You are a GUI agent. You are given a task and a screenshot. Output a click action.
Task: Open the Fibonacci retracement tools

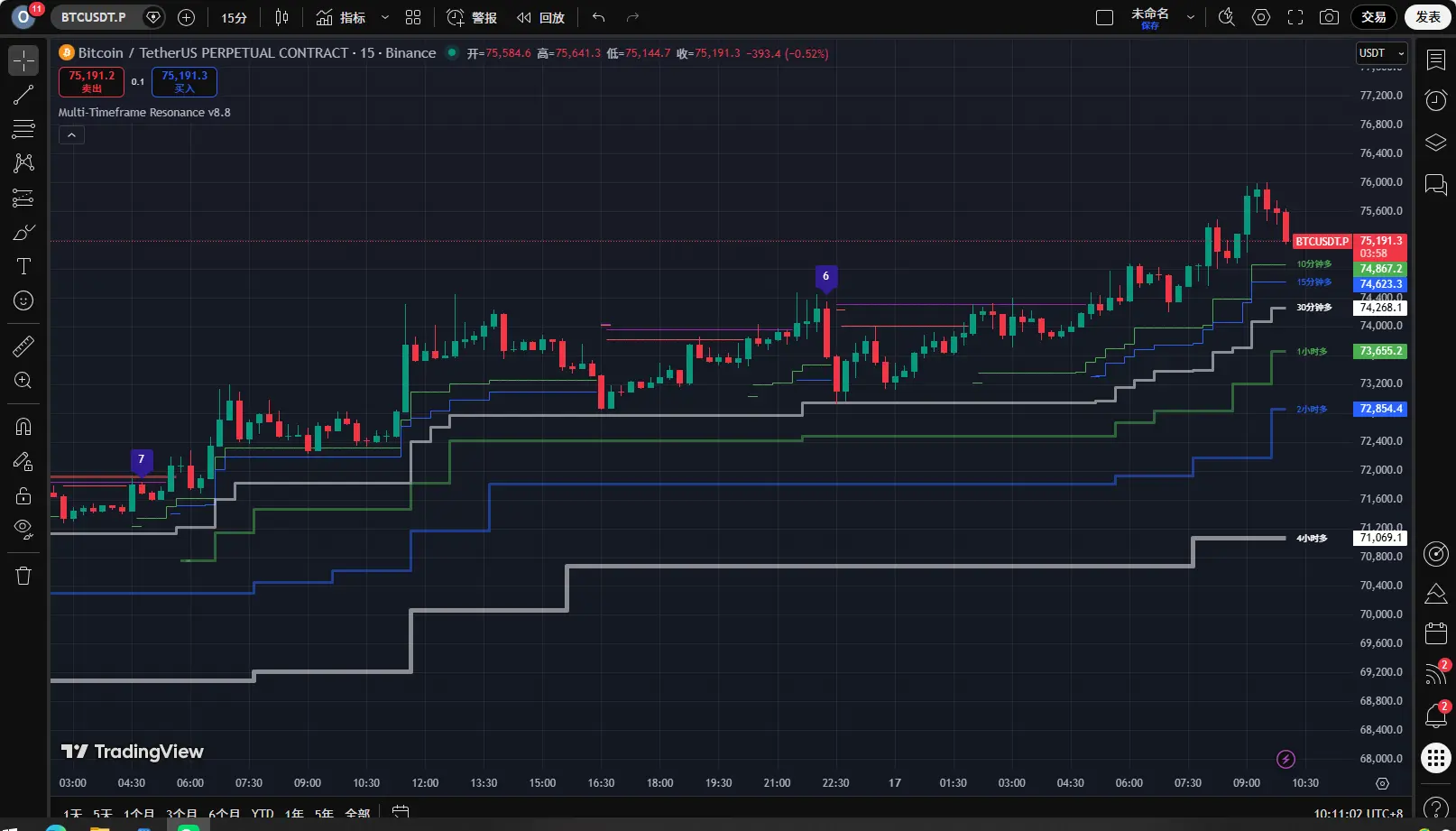click(23, 129)
